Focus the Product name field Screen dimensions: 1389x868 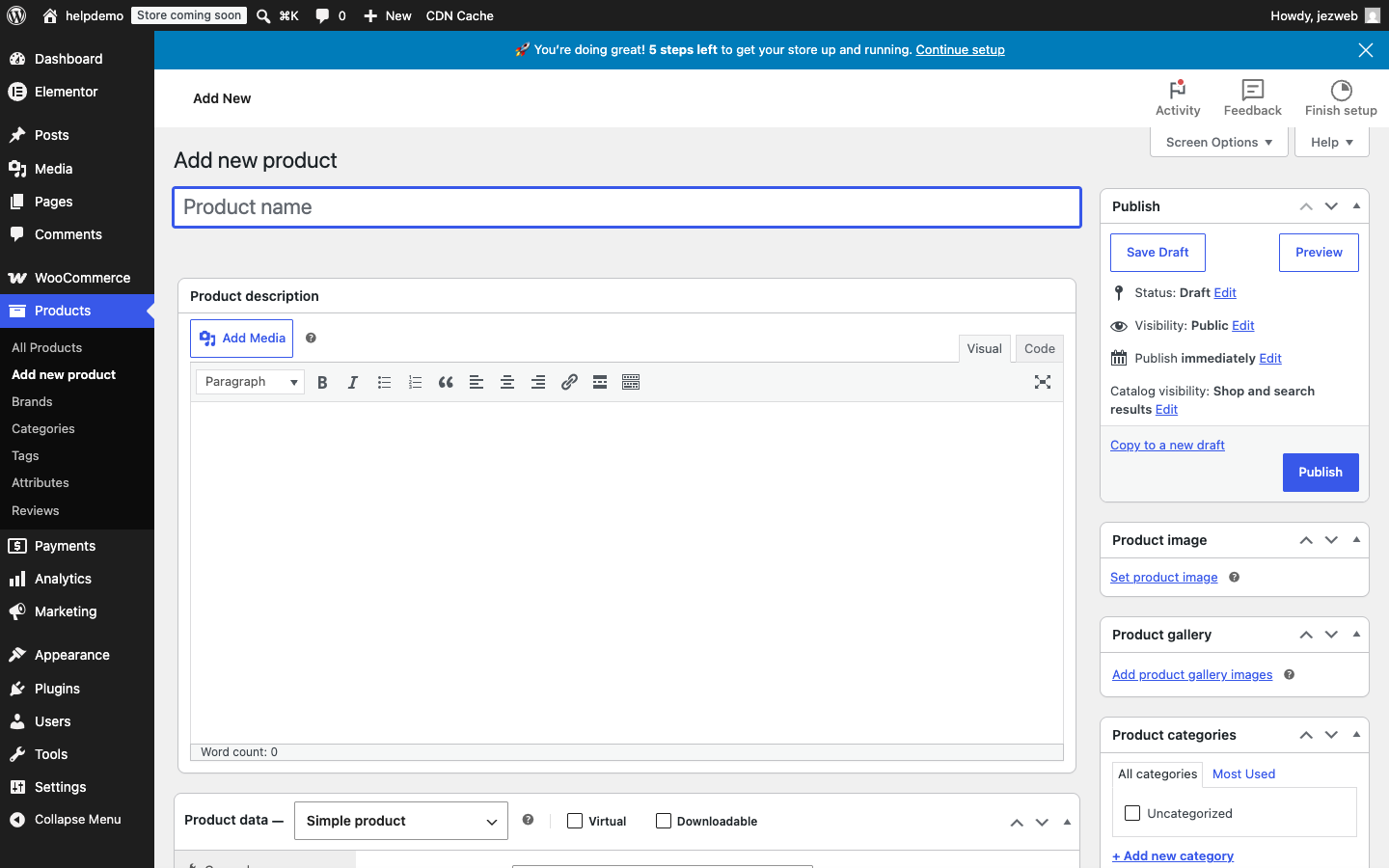[627, 207]
